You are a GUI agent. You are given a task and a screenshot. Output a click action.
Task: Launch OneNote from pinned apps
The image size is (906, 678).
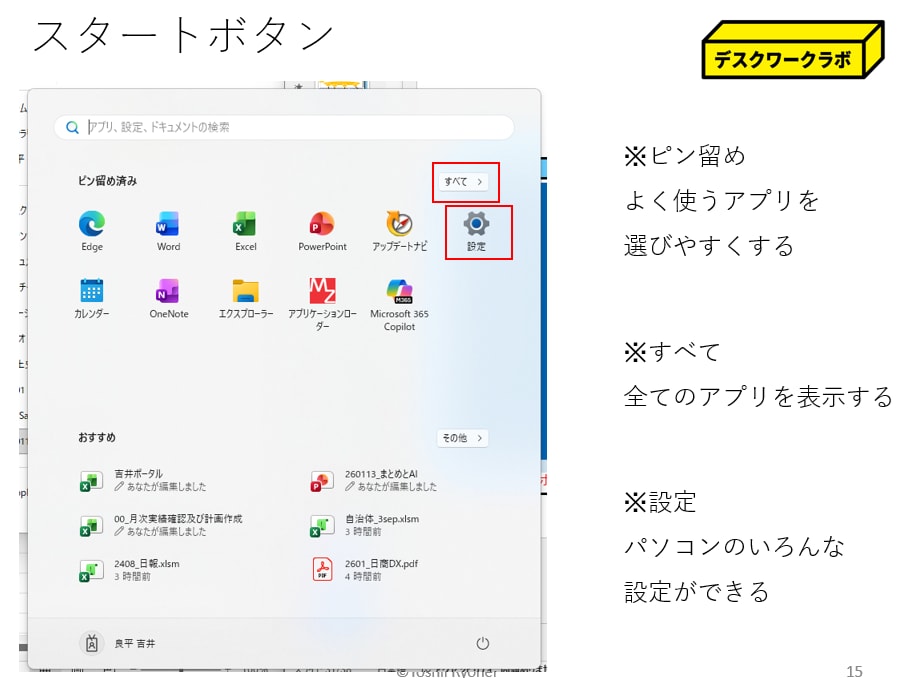pos(168,298)
